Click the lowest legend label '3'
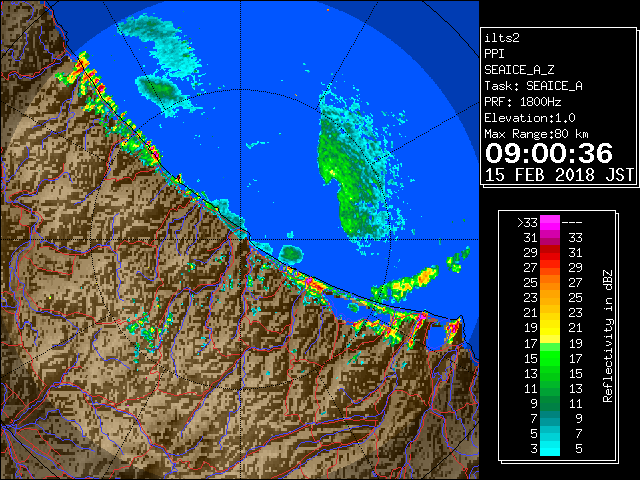640x480 pixels. [x=534, y=449]
